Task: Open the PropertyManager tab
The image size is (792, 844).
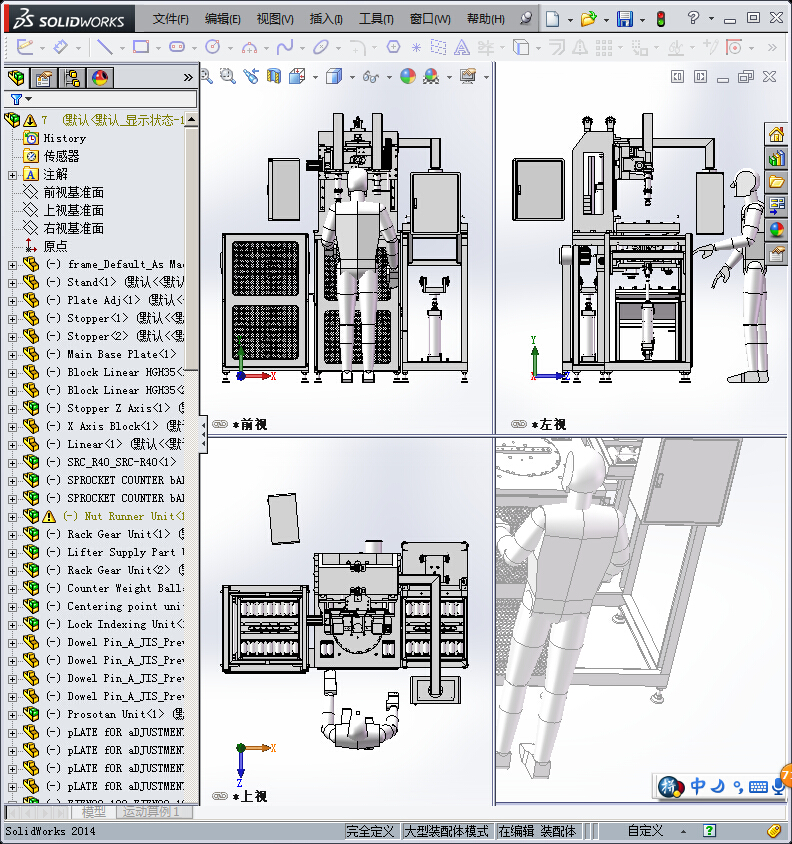Action: pos(44,78)
